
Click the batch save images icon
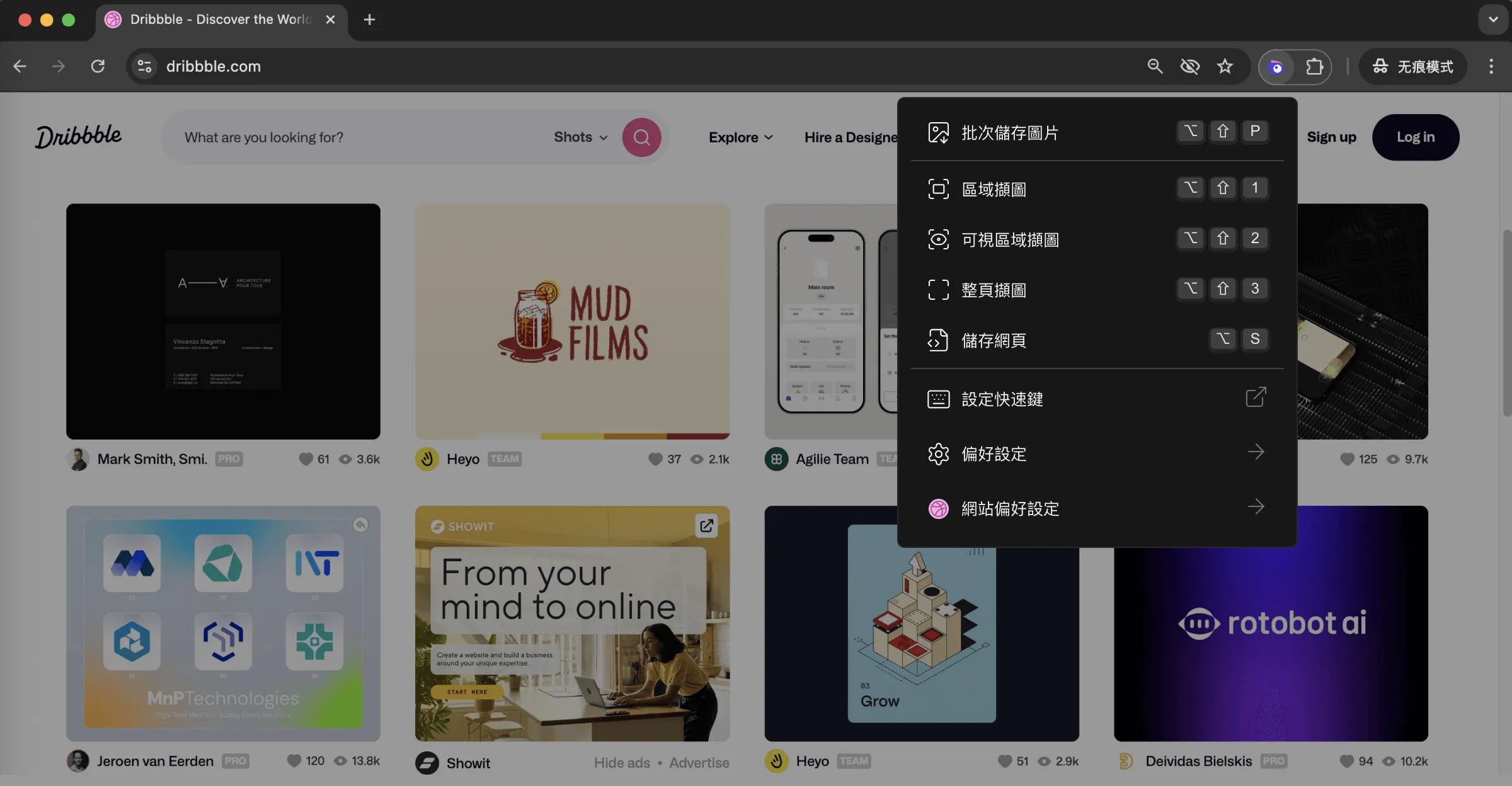938,132
